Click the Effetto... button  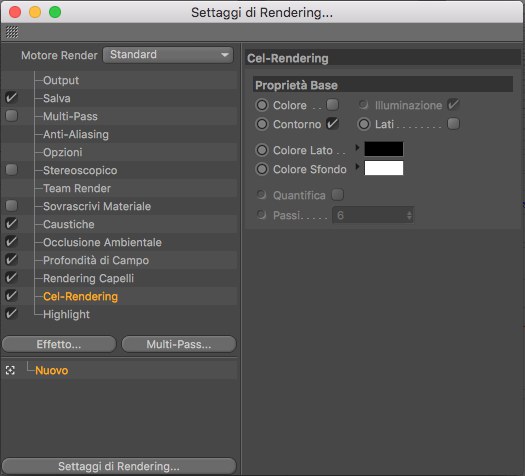[x=59, y=344]
